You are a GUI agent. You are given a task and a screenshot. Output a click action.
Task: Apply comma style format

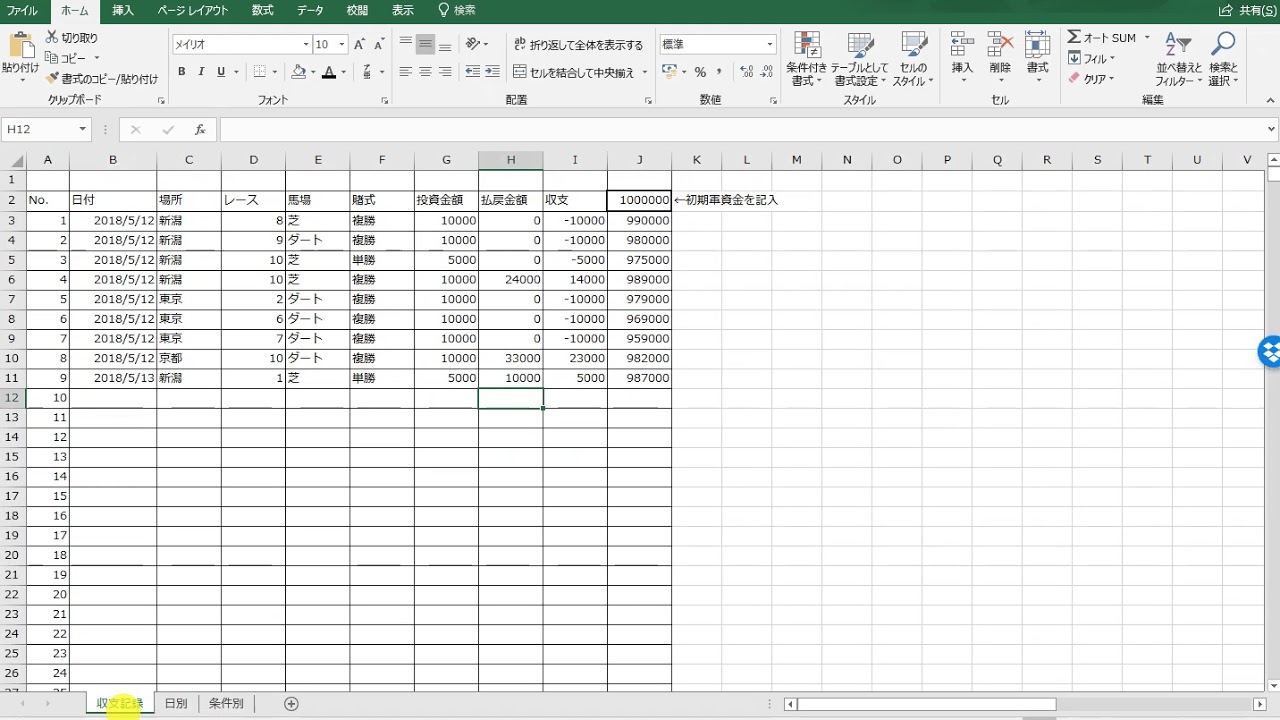coord(719,72)
